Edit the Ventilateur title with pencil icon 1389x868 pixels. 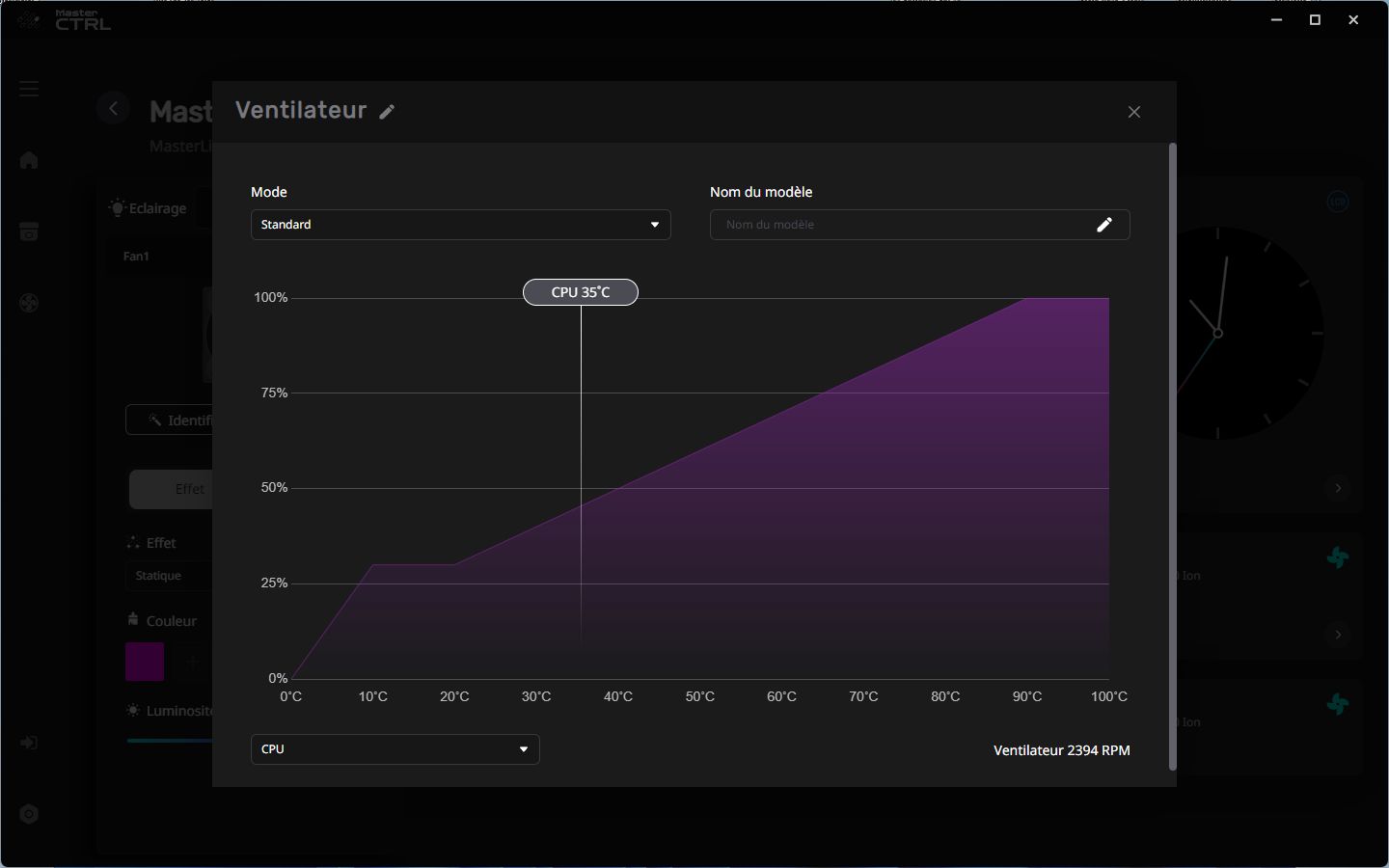point(387,112)
